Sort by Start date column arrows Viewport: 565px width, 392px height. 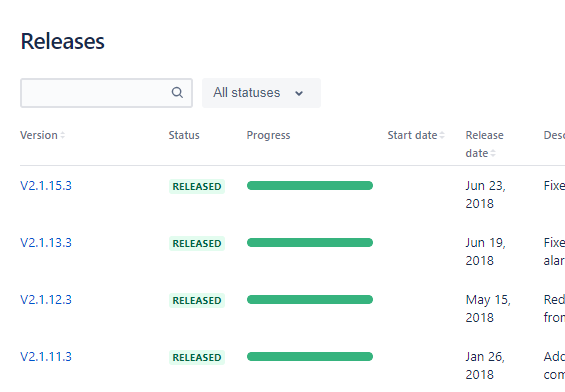pos(442,135)
